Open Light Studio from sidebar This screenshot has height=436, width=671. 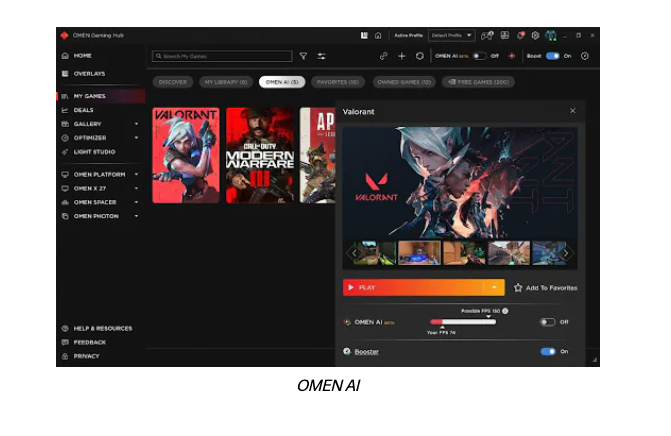tap(94, 152)
